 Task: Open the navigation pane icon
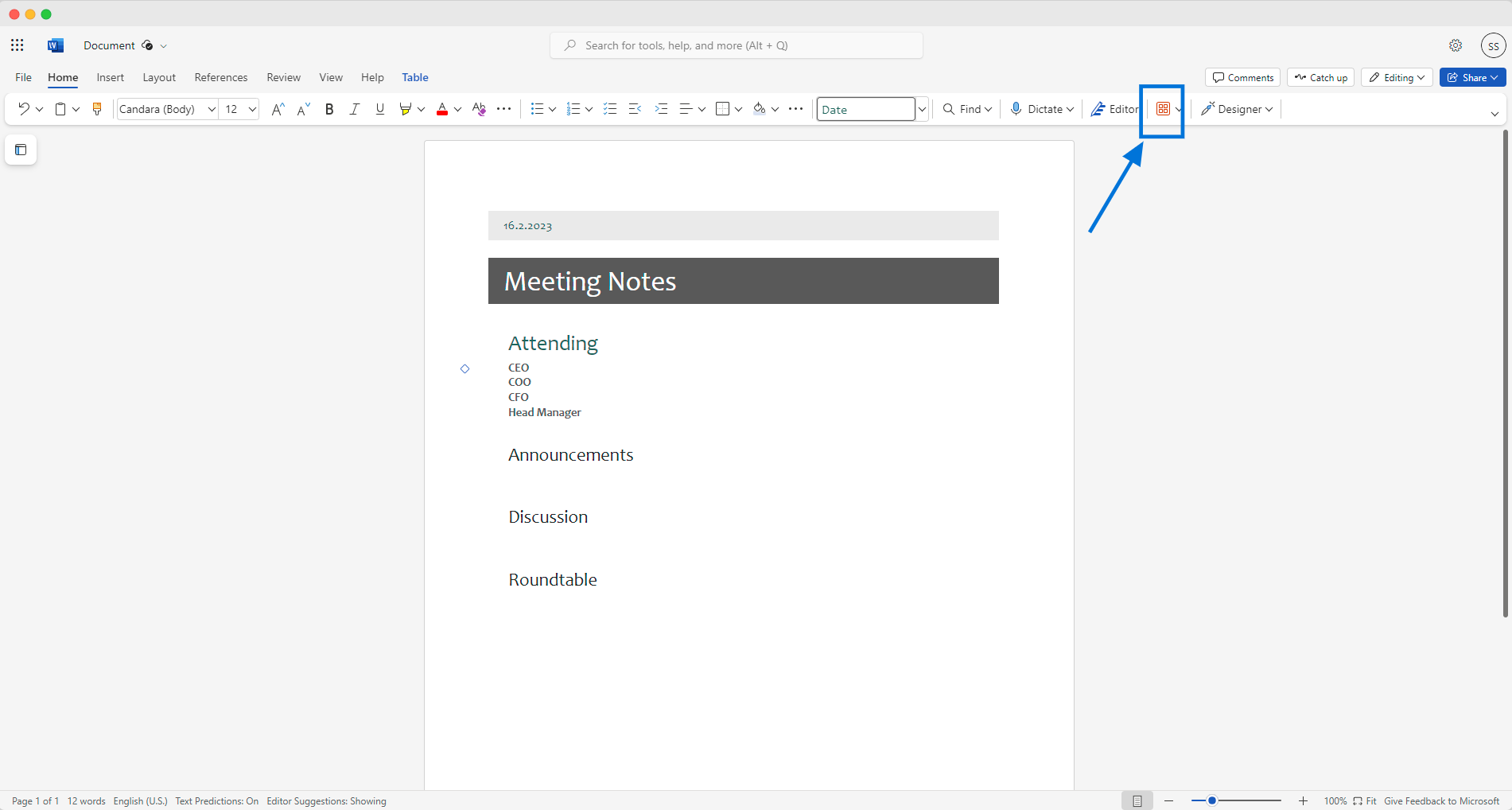click(x=21, y=150)
